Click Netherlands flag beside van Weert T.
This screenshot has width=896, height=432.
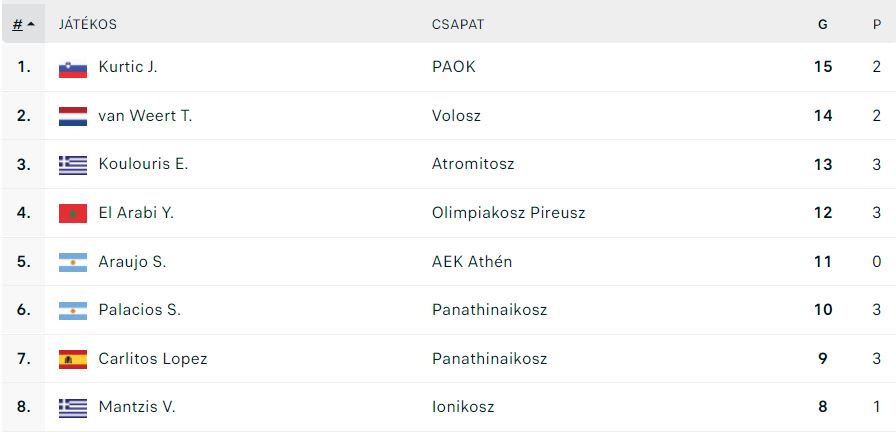(73, 116)
